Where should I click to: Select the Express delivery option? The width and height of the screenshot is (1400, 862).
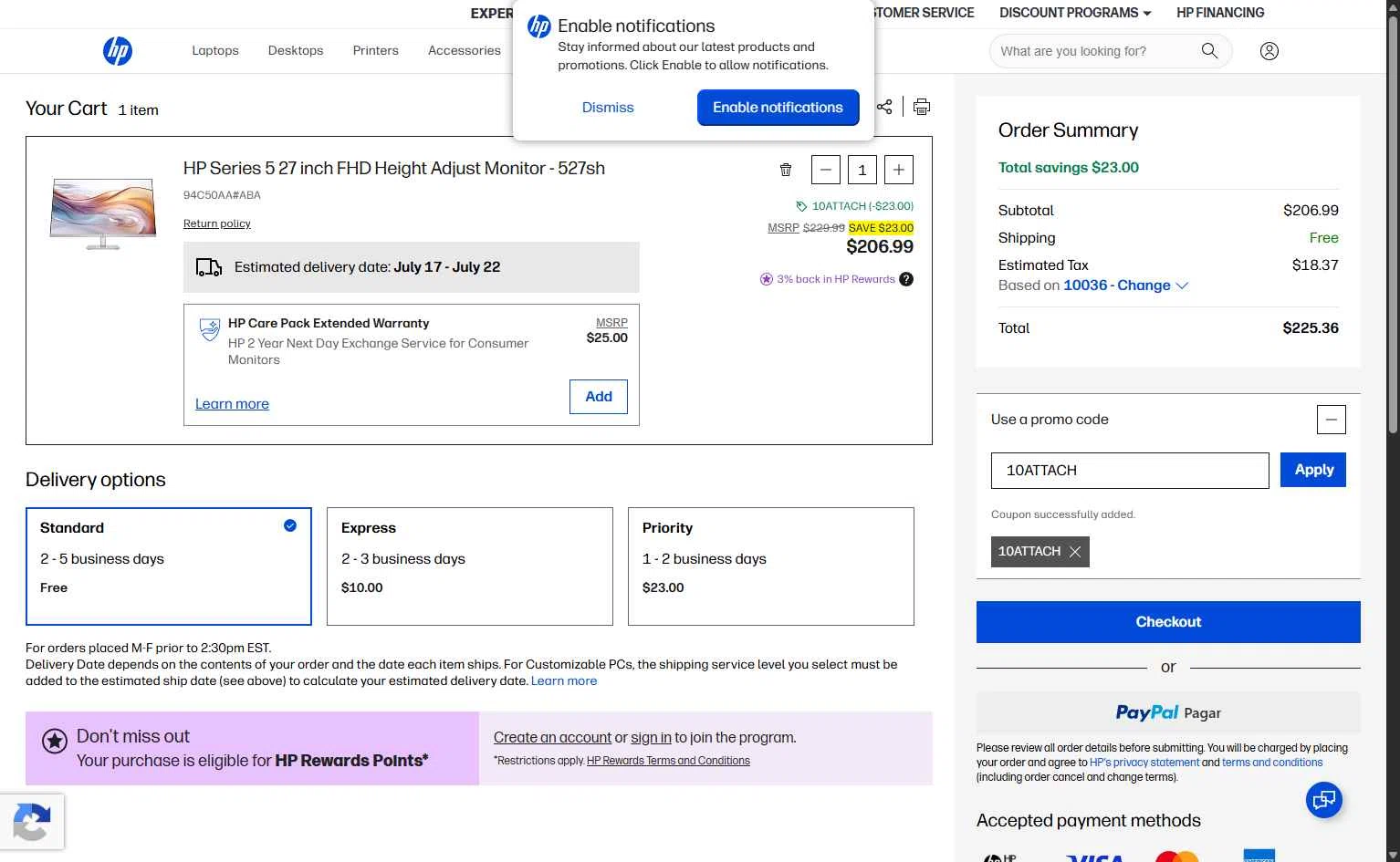[x=470, y=566]
